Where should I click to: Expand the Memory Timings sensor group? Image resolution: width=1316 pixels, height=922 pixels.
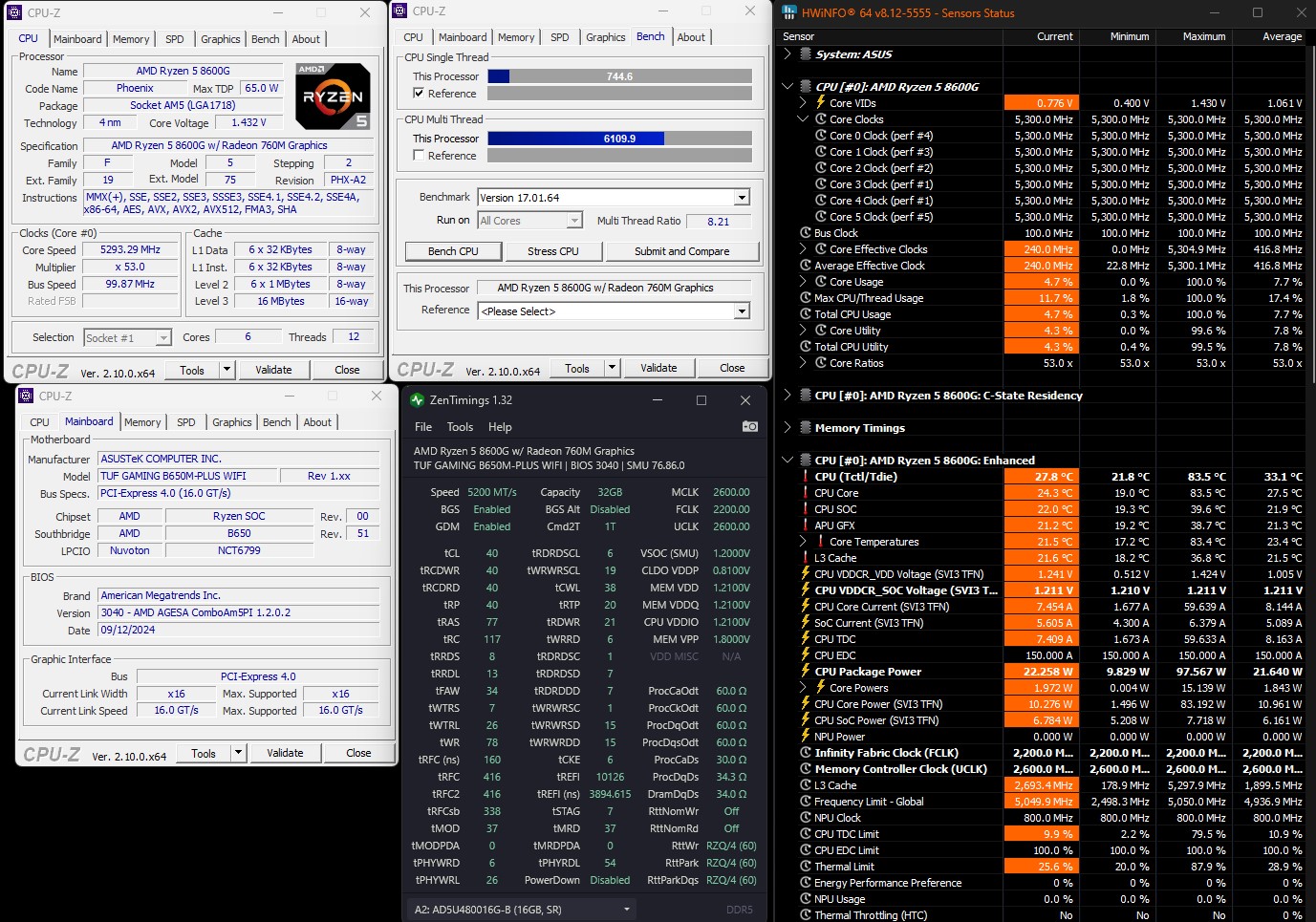click(787, 428)
